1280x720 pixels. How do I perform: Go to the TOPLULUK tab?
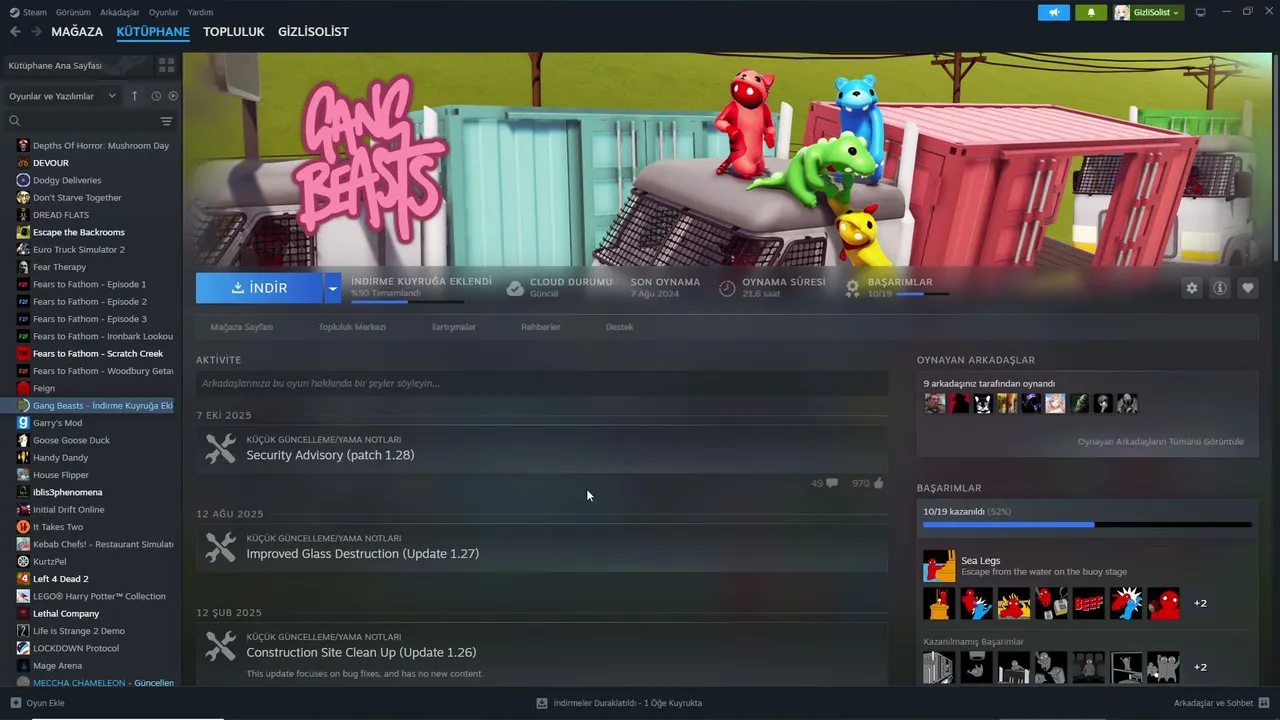pos(234,32)
